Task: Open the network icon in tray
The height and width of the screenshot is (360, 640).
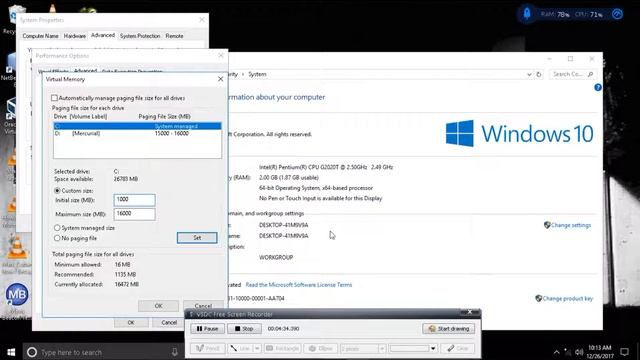Action: [567, 352]
